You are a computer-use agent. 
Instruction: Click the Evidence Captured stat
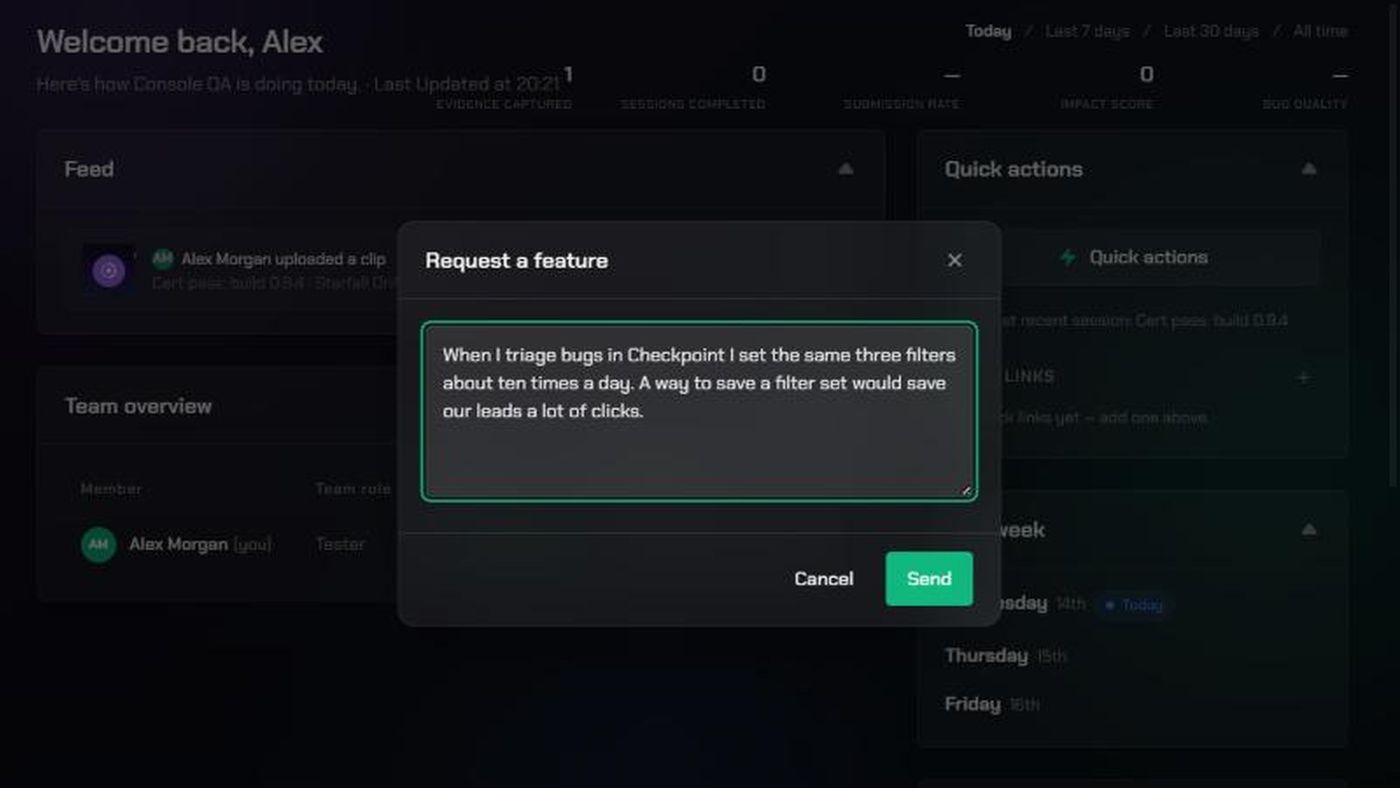[x=504, y=88]
